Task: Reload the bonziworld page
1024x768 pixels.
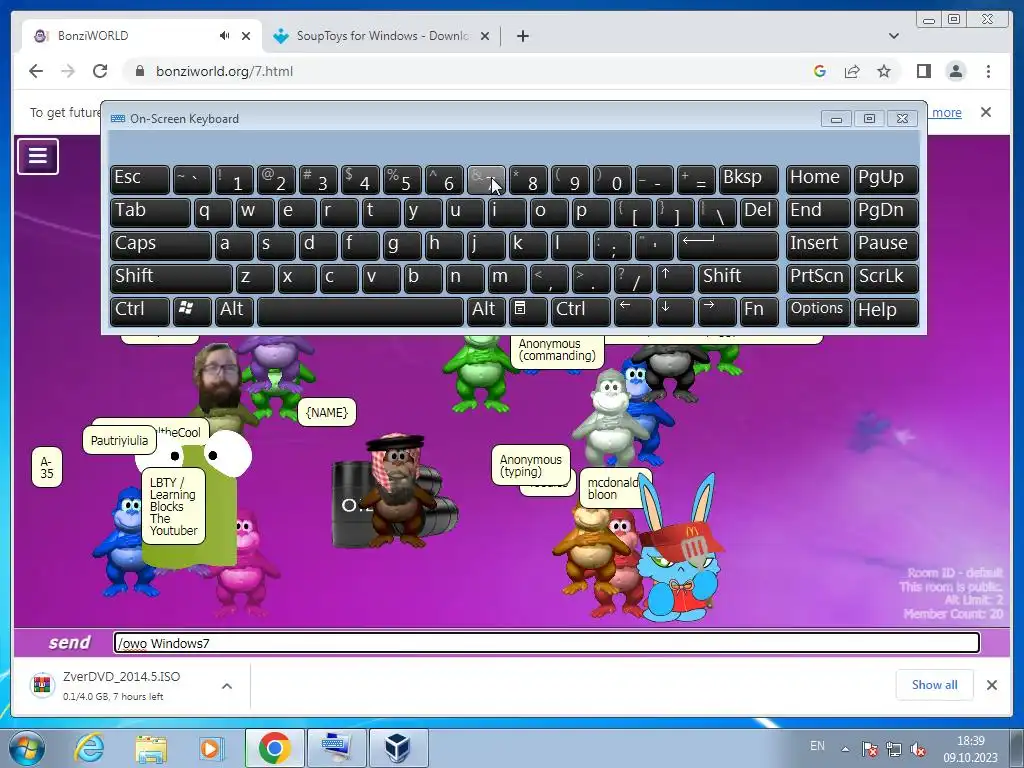Action: point(100,71)
